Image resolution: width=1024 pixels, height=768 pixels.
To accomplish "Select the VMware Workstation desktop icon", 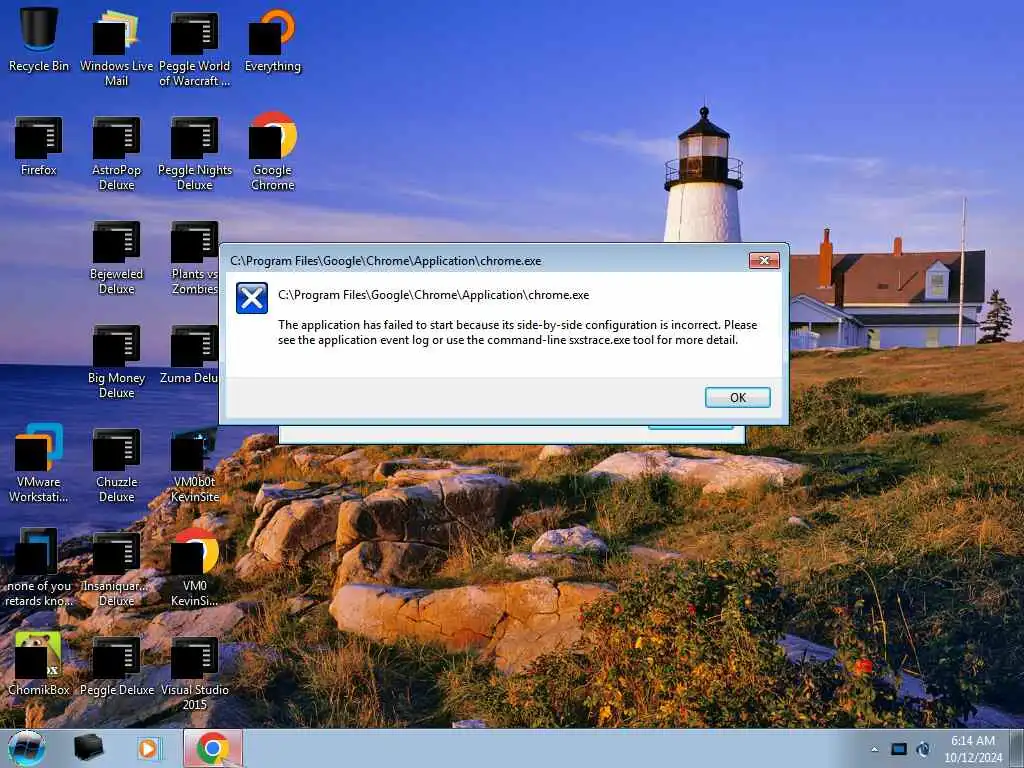I will pyautogui.click(x=39, y=463).
